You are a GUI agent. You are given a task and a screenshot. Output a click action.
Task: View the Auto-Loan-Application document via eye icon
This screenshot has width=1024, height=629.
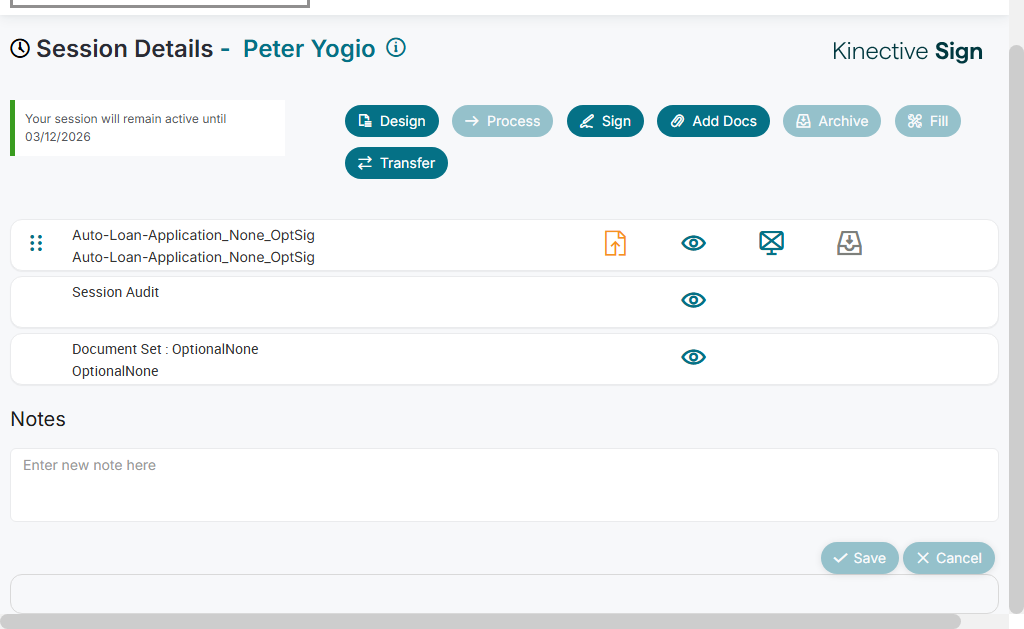693,243
